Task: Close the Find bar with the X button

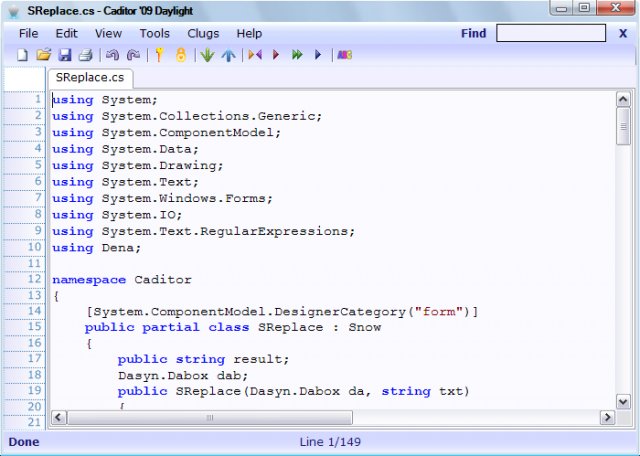Action: (623, 33)
